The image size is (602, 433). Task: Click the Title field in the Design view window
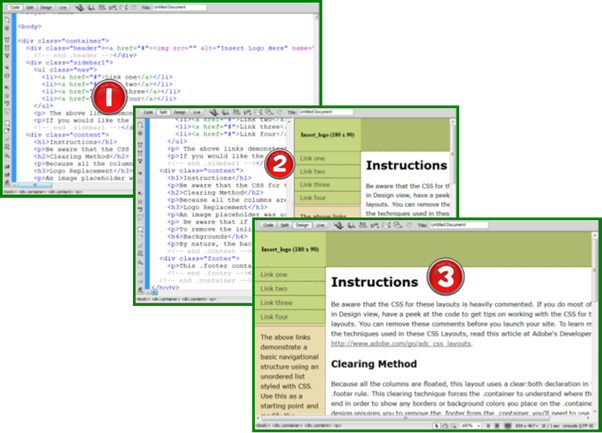pyautogui.click(x=459, y=225)
